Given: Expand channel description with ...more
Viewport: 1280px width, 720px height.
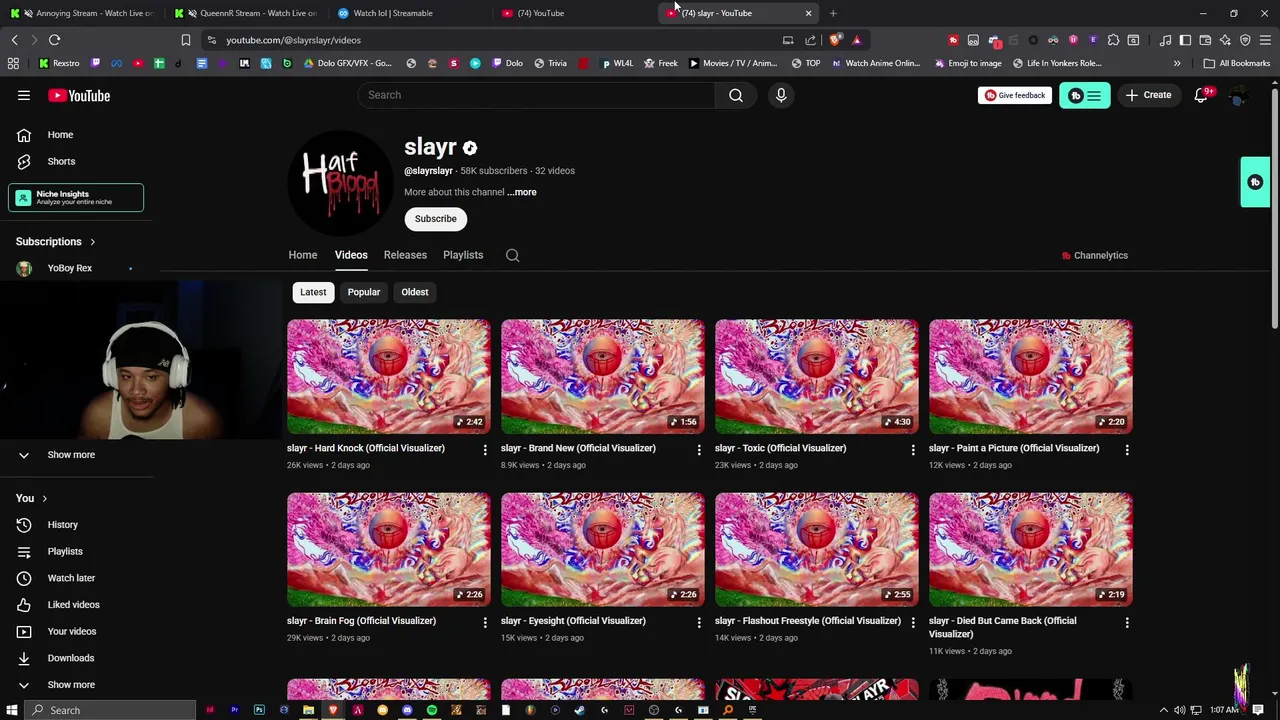Looking at the screenshot, I should 521,192.
